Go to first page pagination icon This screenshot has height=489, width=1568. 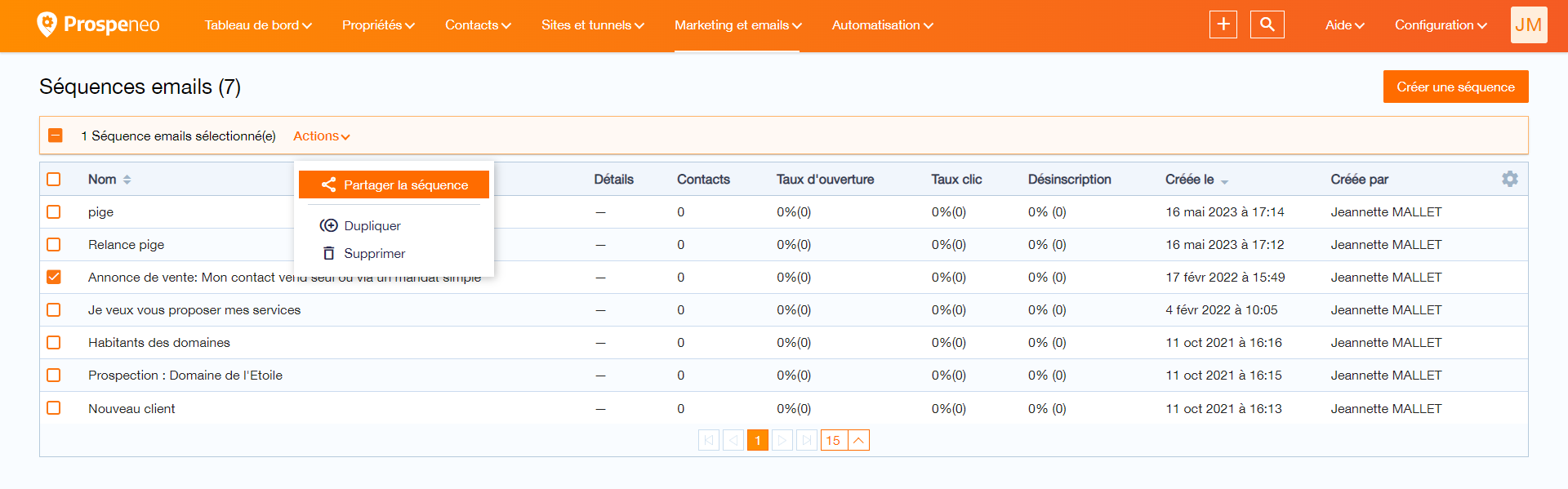pos(709,440)
